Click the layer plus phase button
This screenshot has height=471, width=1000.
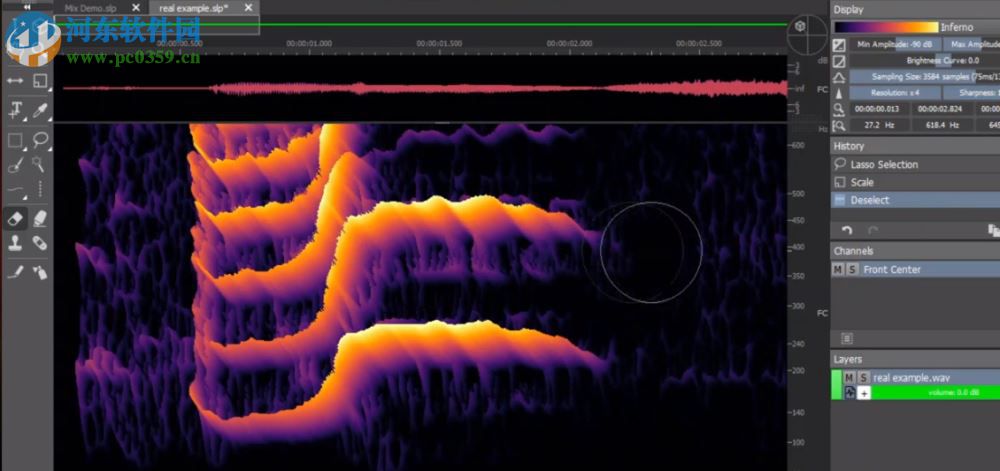pyautogui.click(x=864, y=393)
